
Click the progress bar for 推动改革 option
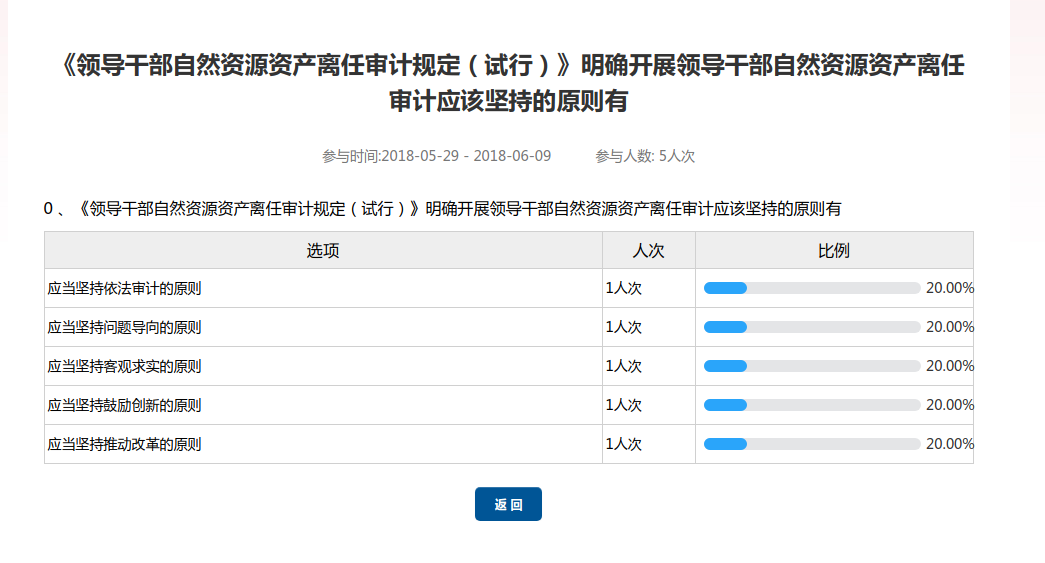coord(811,444)
